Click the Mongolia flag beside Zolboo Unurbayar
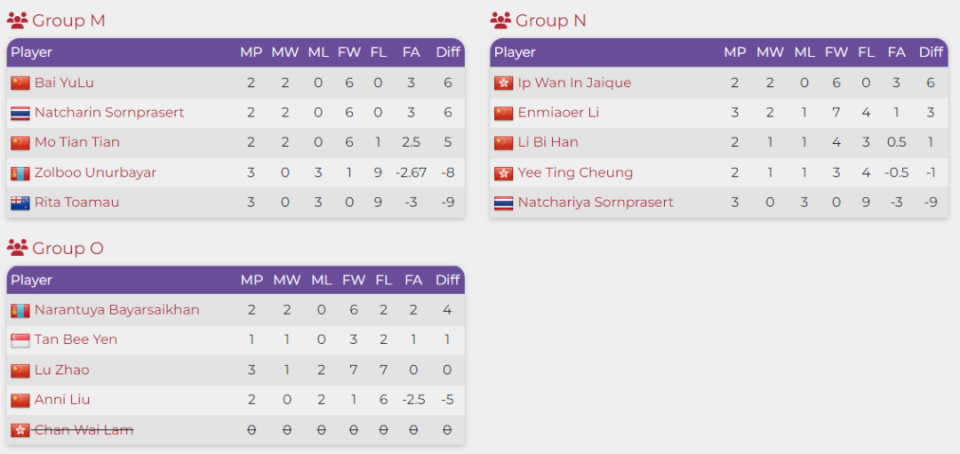The height and width of the screenshot is (454, 960). 20,173
